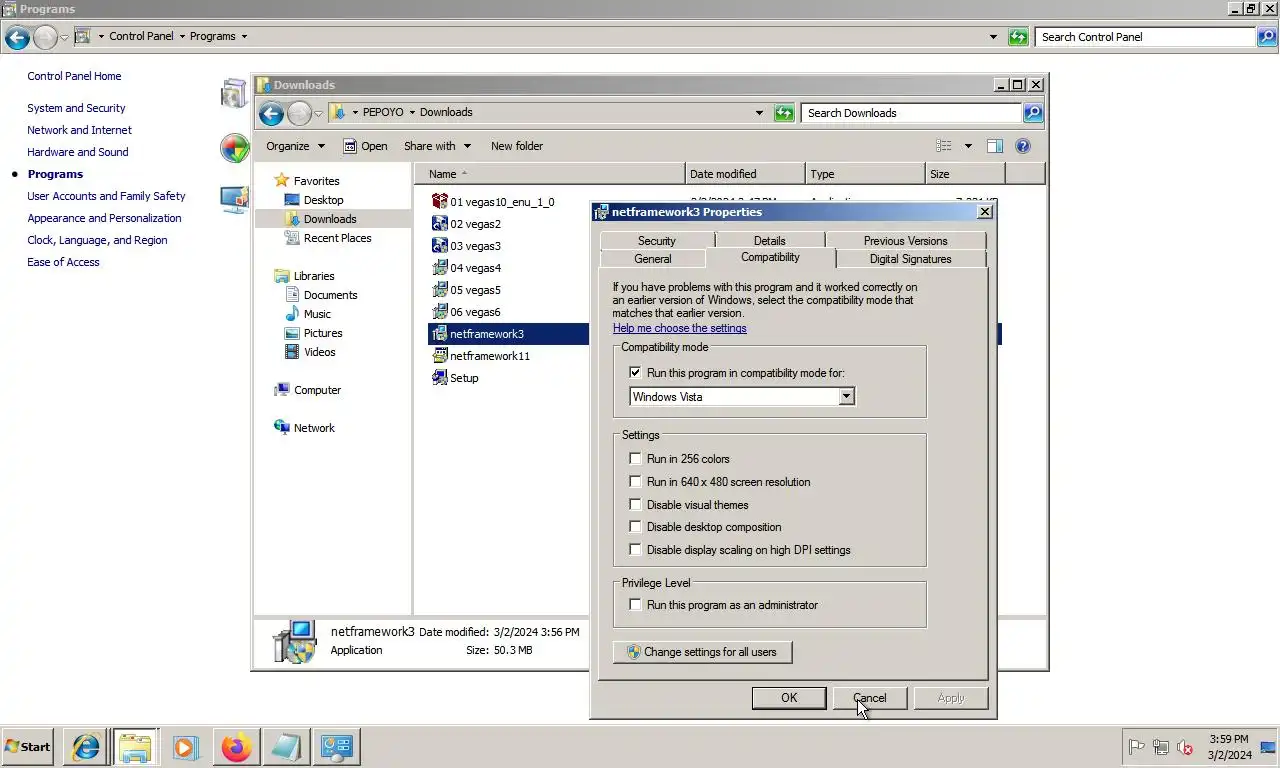Click the Control Panel back arrow button

pos(17,37)
